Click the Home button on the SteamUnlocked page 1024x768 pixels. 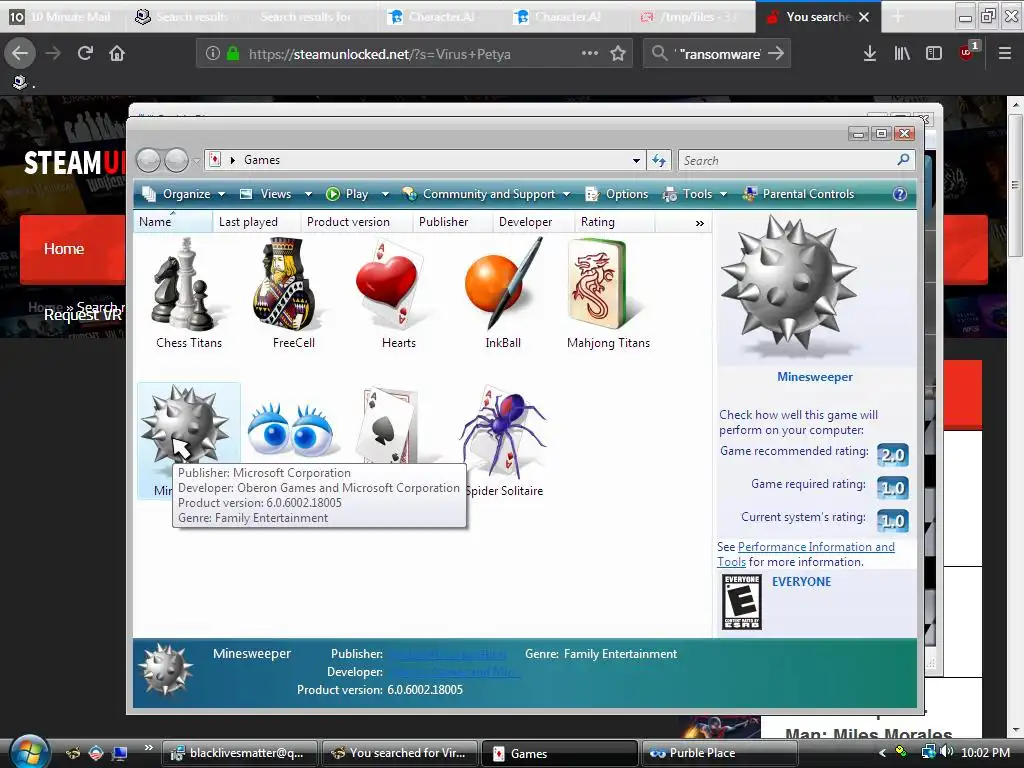(64, 249)
